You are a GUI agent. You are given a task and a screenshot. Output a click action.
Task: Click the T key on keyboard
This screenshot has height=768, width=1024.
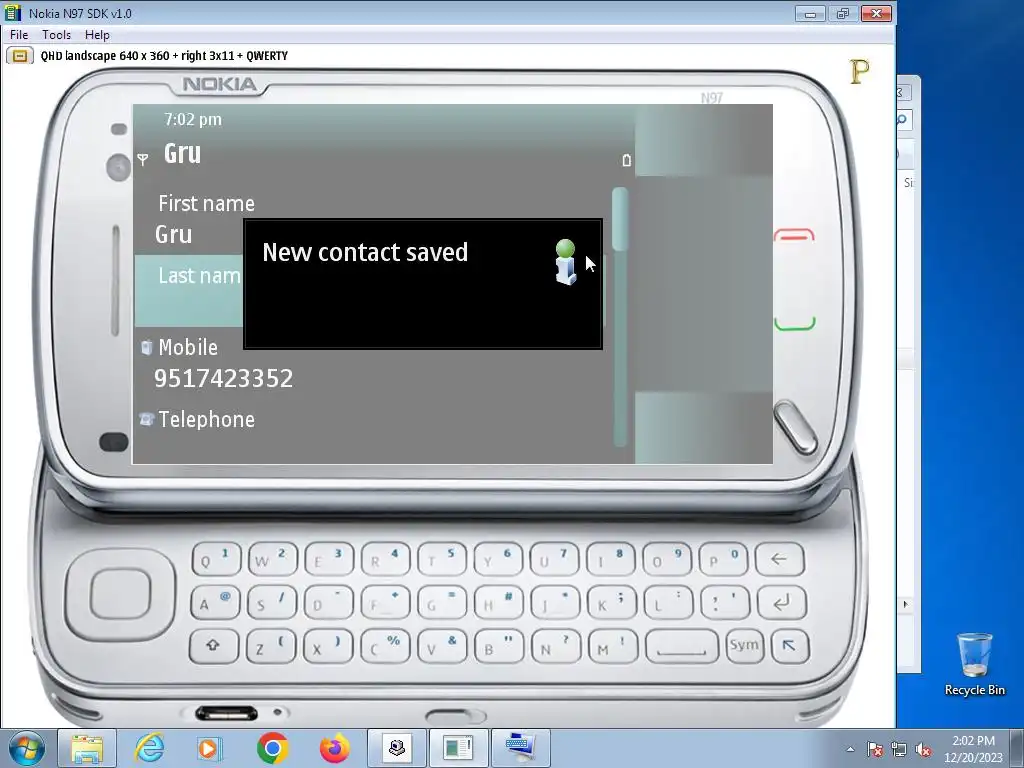(441, 559)
